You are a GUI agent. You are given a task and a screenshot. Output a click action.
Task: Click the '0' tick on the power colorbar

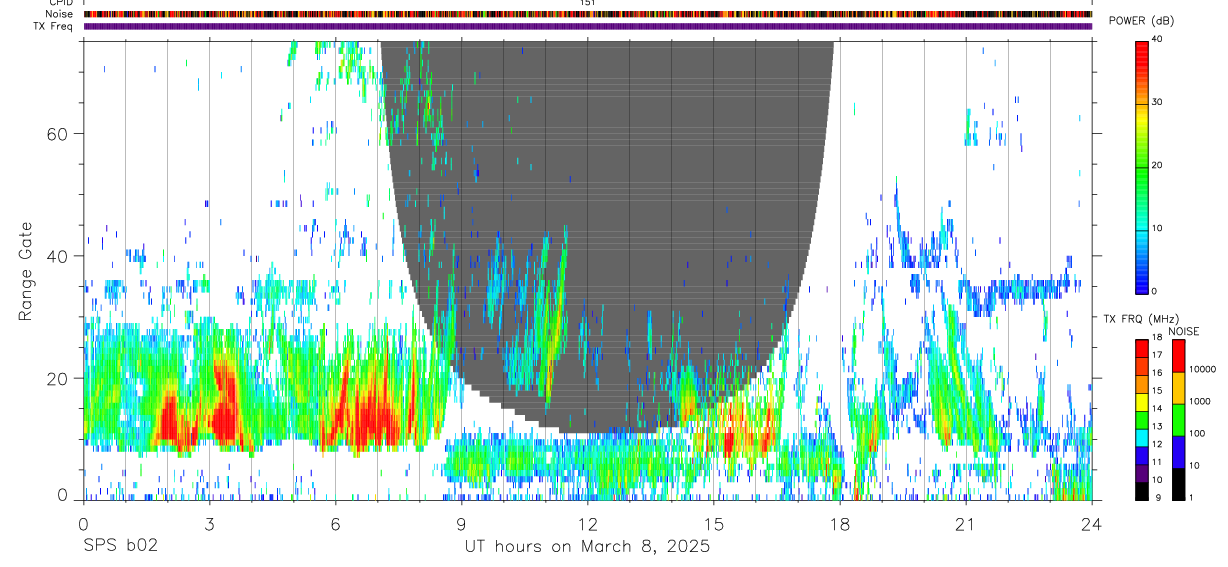(x=1152, y=291)
